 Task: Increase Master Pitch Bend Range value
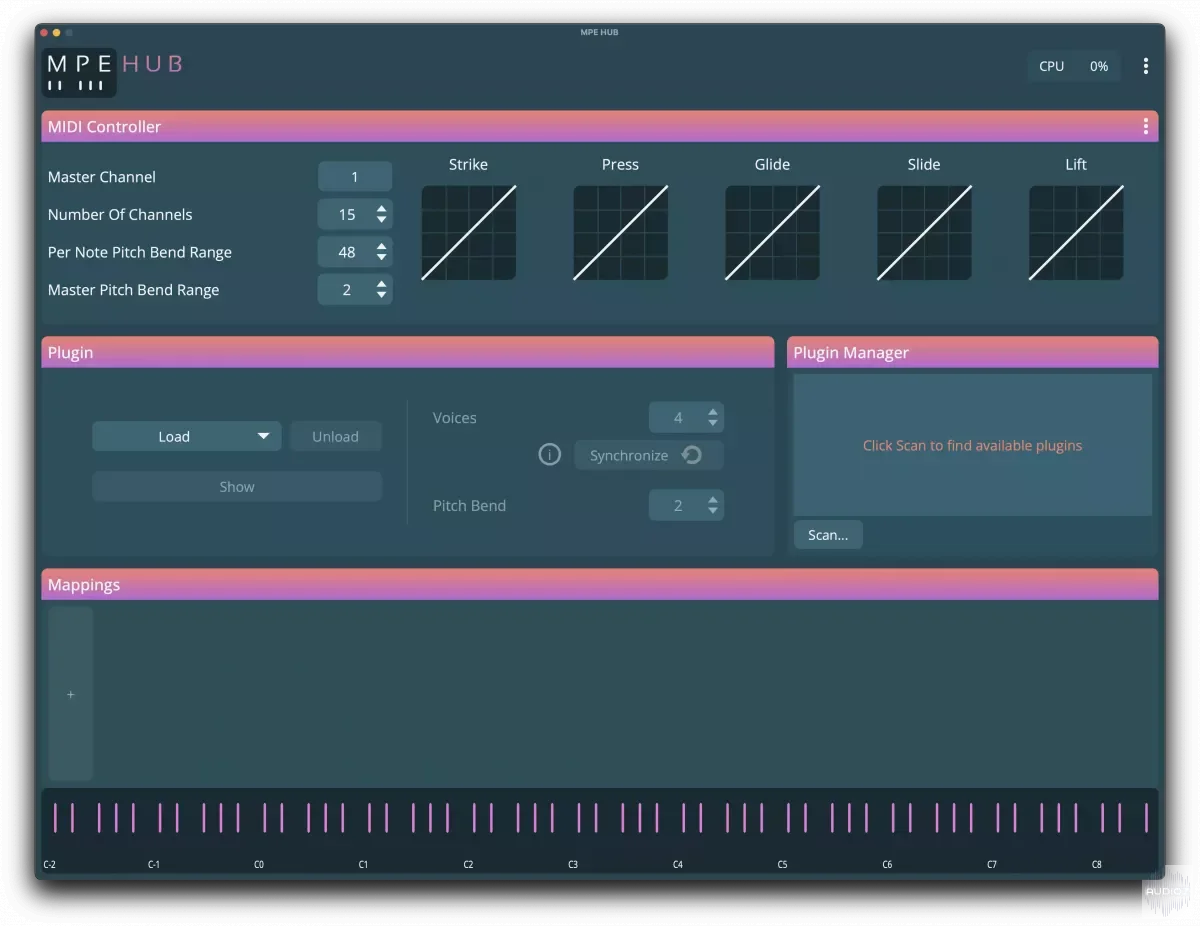(x=381, y=284)
